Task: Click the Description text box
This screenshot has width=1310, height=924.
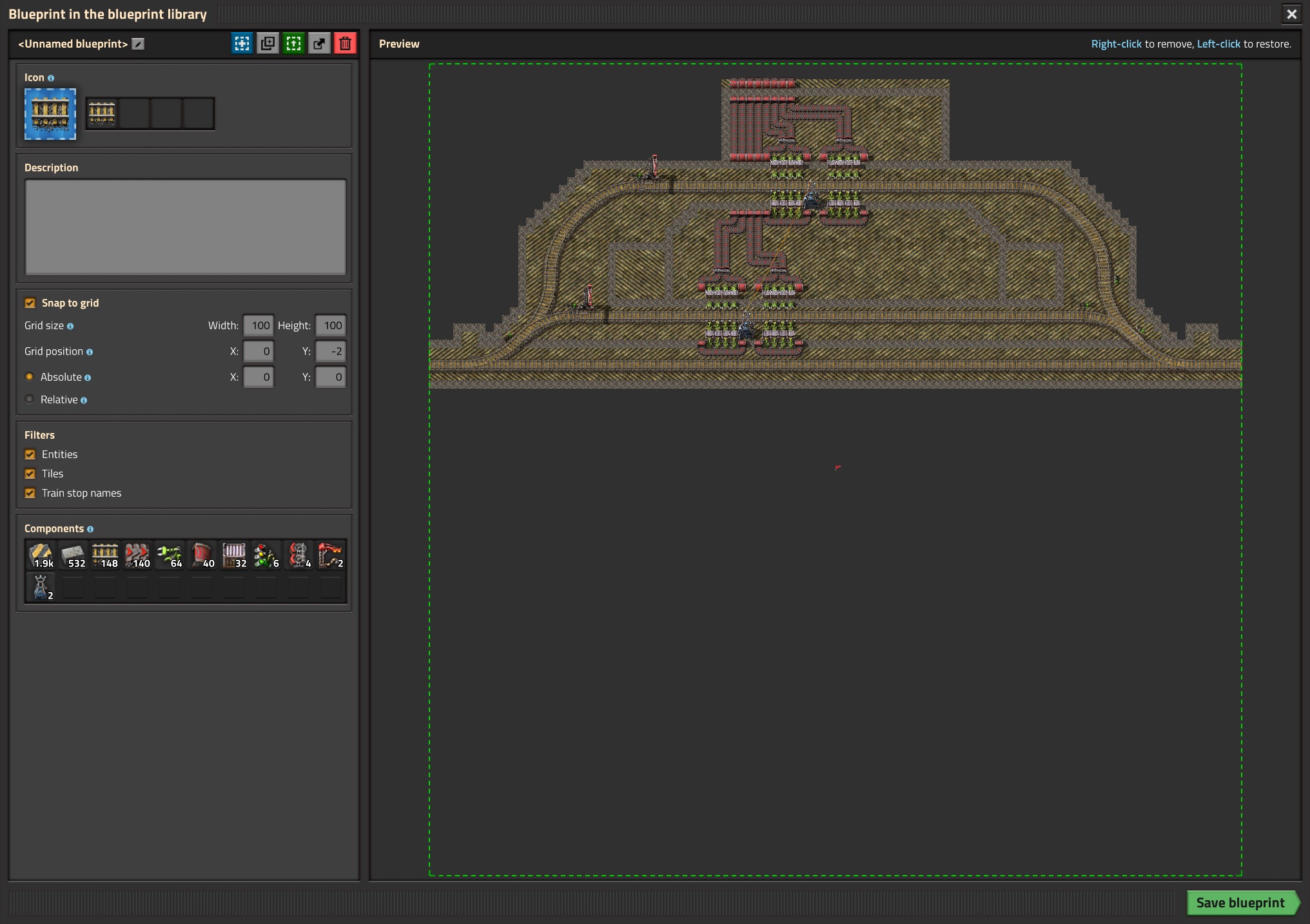Action: [185, 227]
